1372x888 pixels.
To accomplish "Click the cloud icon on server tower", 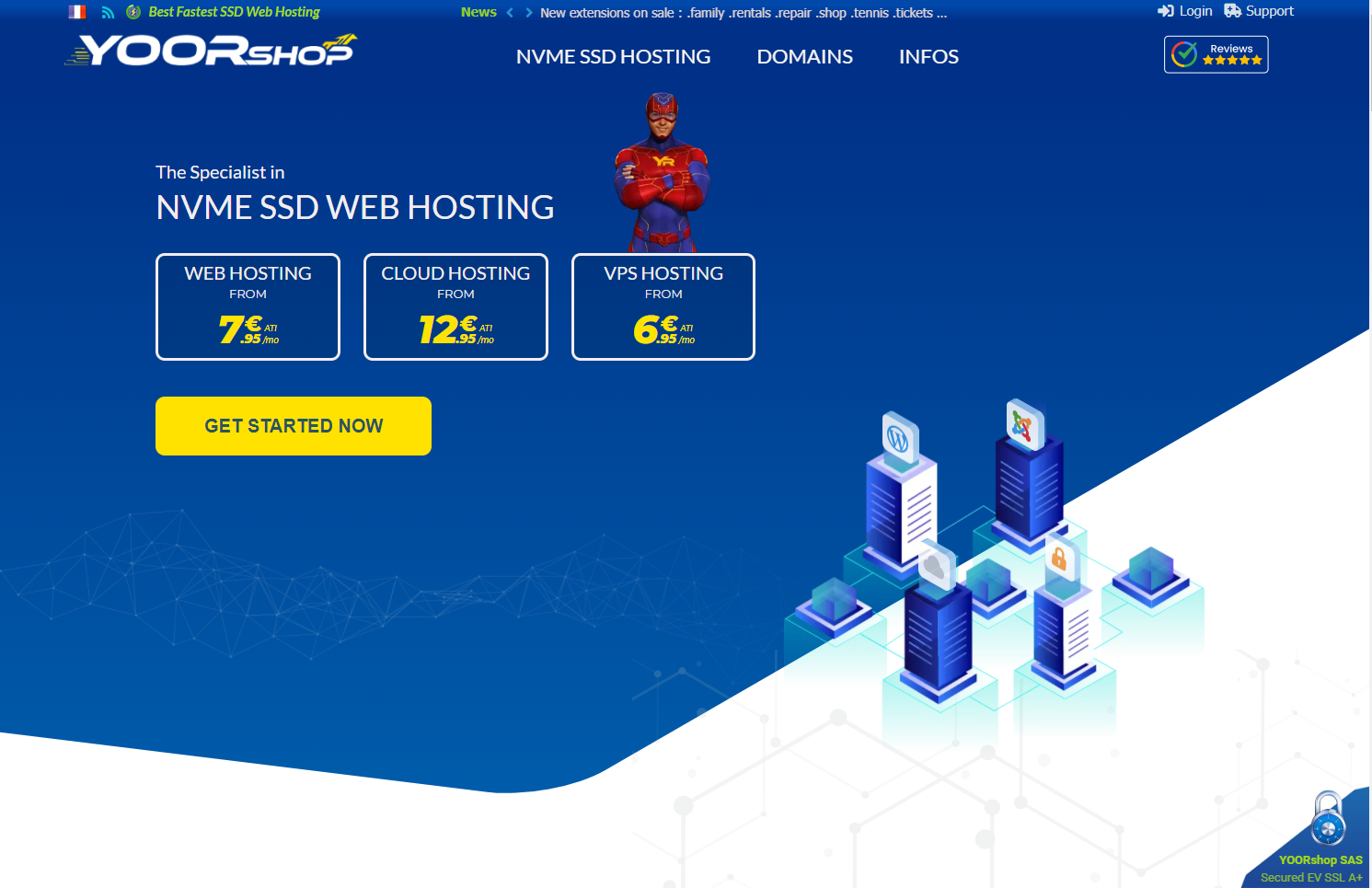I will click(936, 567).
